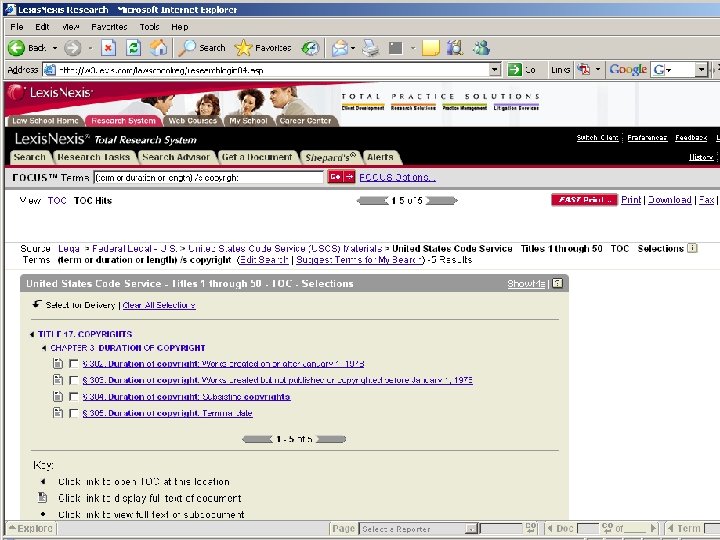Refresh the page with green arrows icon
The width and height of the screenshot is (720, 540).
(134, 48)
